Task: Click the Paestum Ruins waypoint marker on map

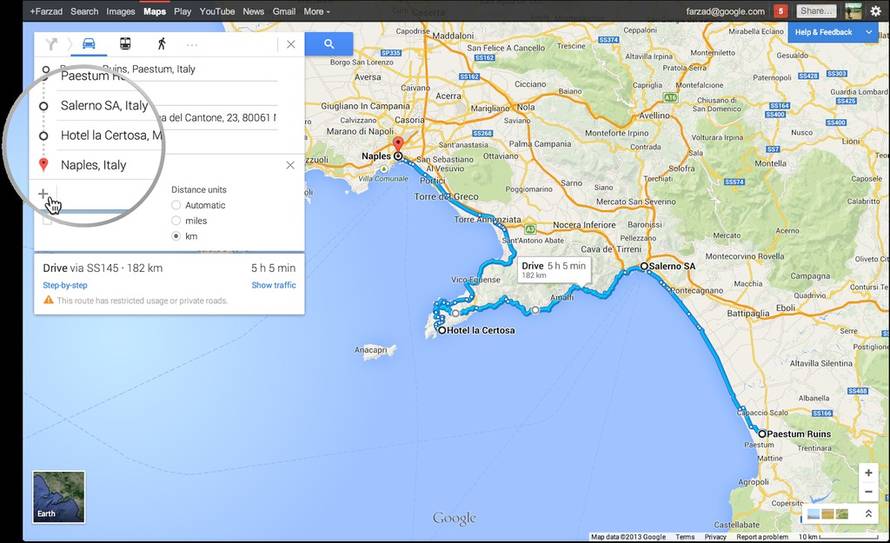Action: click(762, 433)
